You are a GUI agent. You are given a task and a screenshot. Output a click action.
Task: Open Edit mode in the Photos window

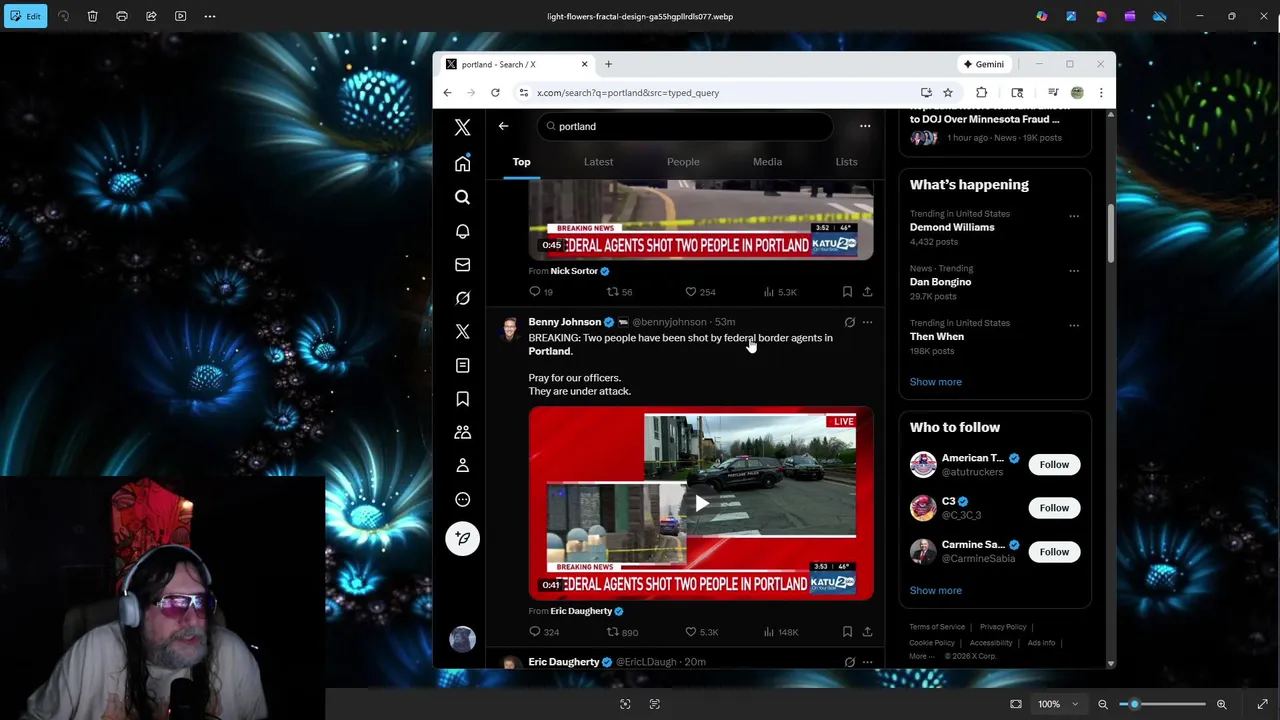point(25,16)
